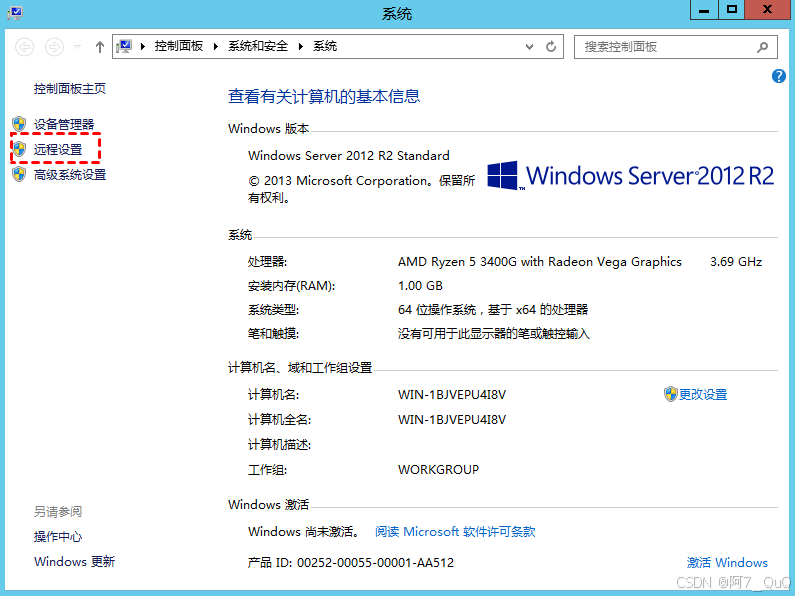Expand the arrow before 控制面板 breadcrumb

[x=143, y=47]
